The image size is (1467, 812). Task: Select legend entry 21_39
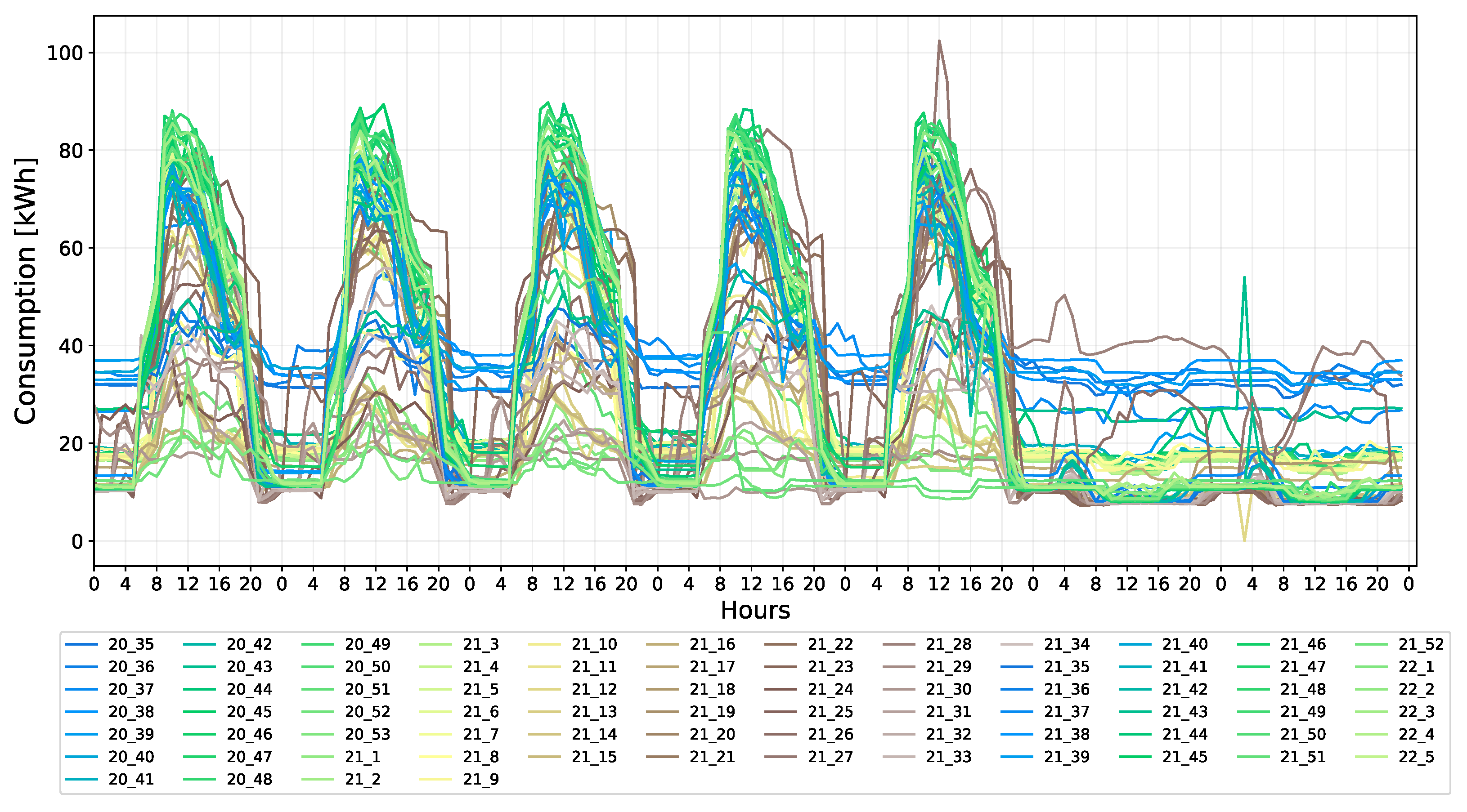[x=1066, y=757]
